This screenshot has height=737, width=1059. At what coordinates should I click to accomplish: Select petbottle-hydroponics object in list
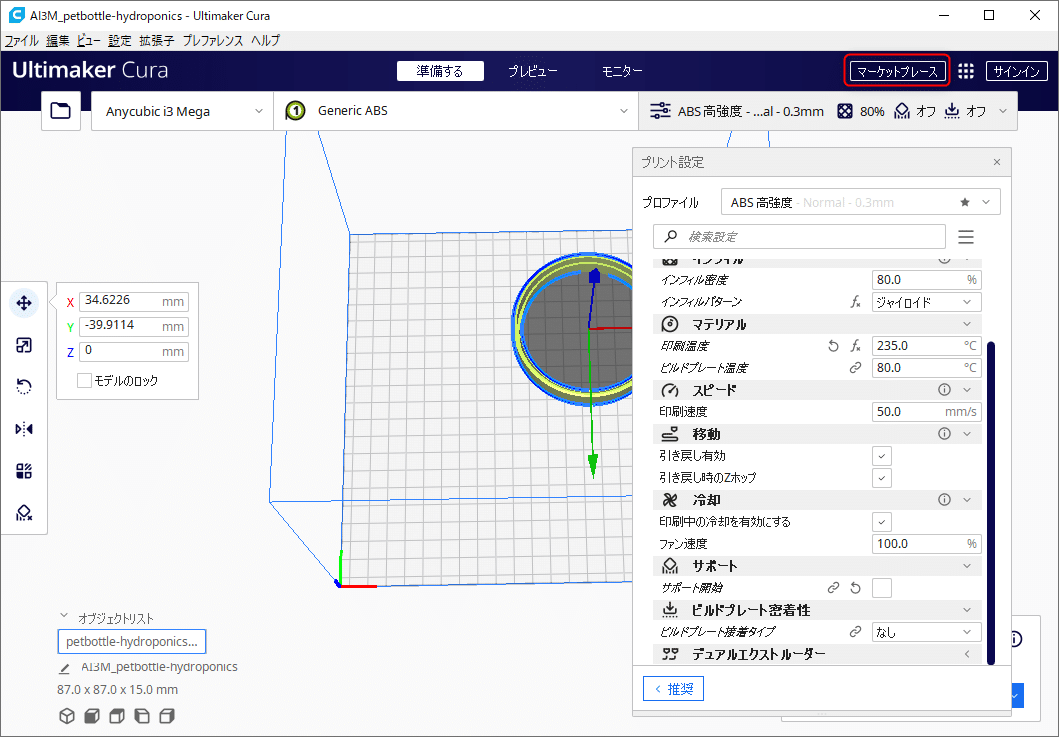132,642
